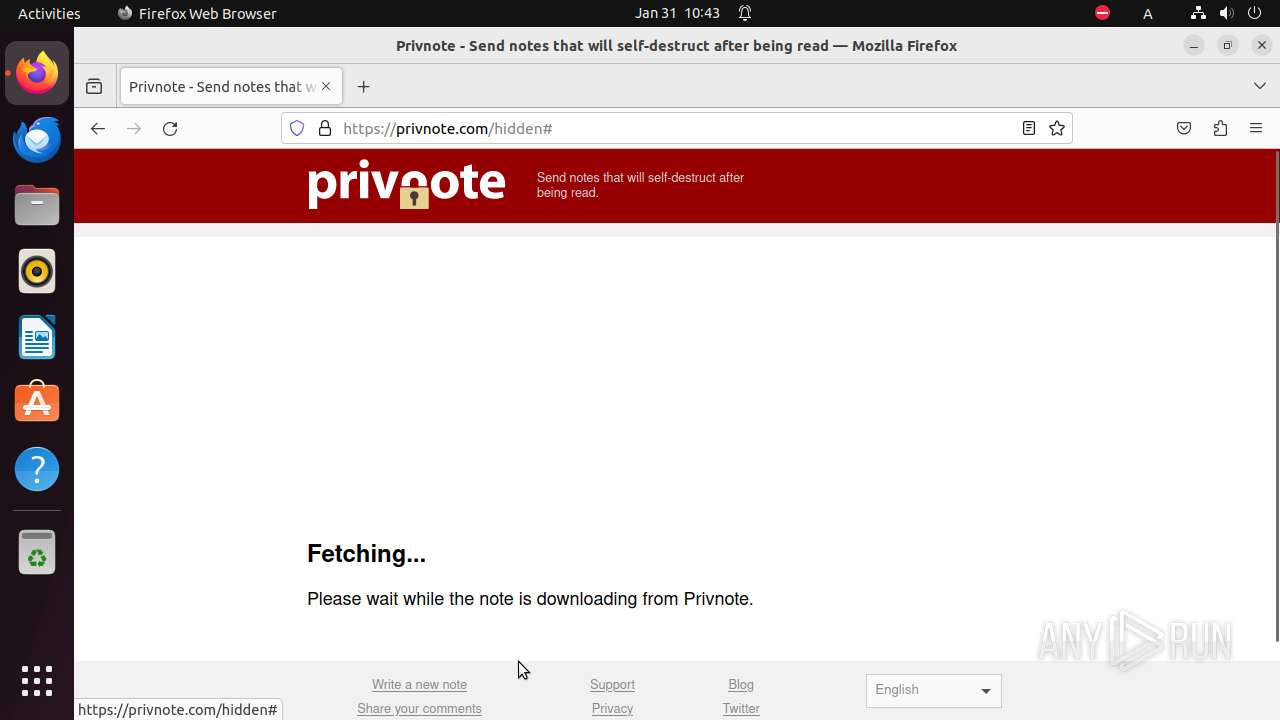Open Ubuntu Software store icon

37,403
